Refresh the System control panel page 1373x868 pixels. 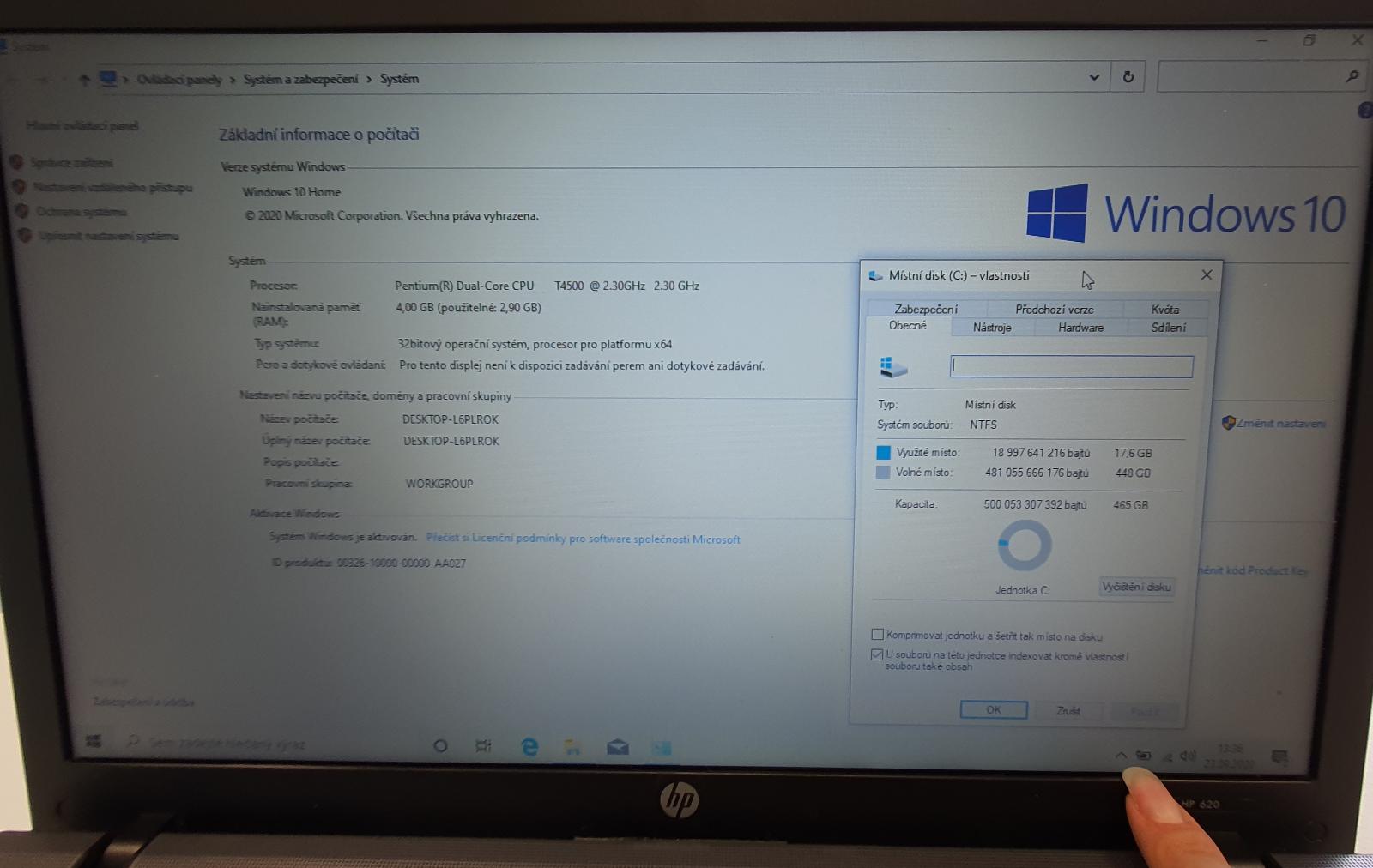[x=1128, y=77]
